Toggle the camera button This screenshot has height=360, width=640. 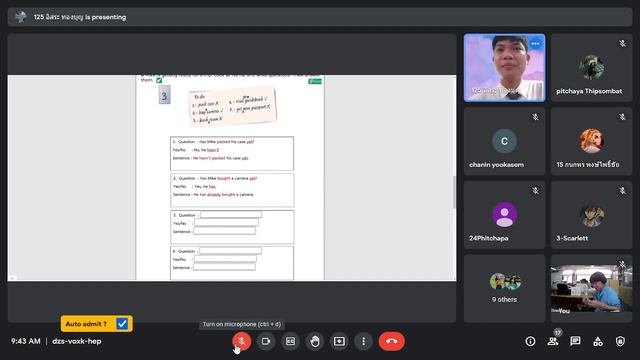(266, 341)
